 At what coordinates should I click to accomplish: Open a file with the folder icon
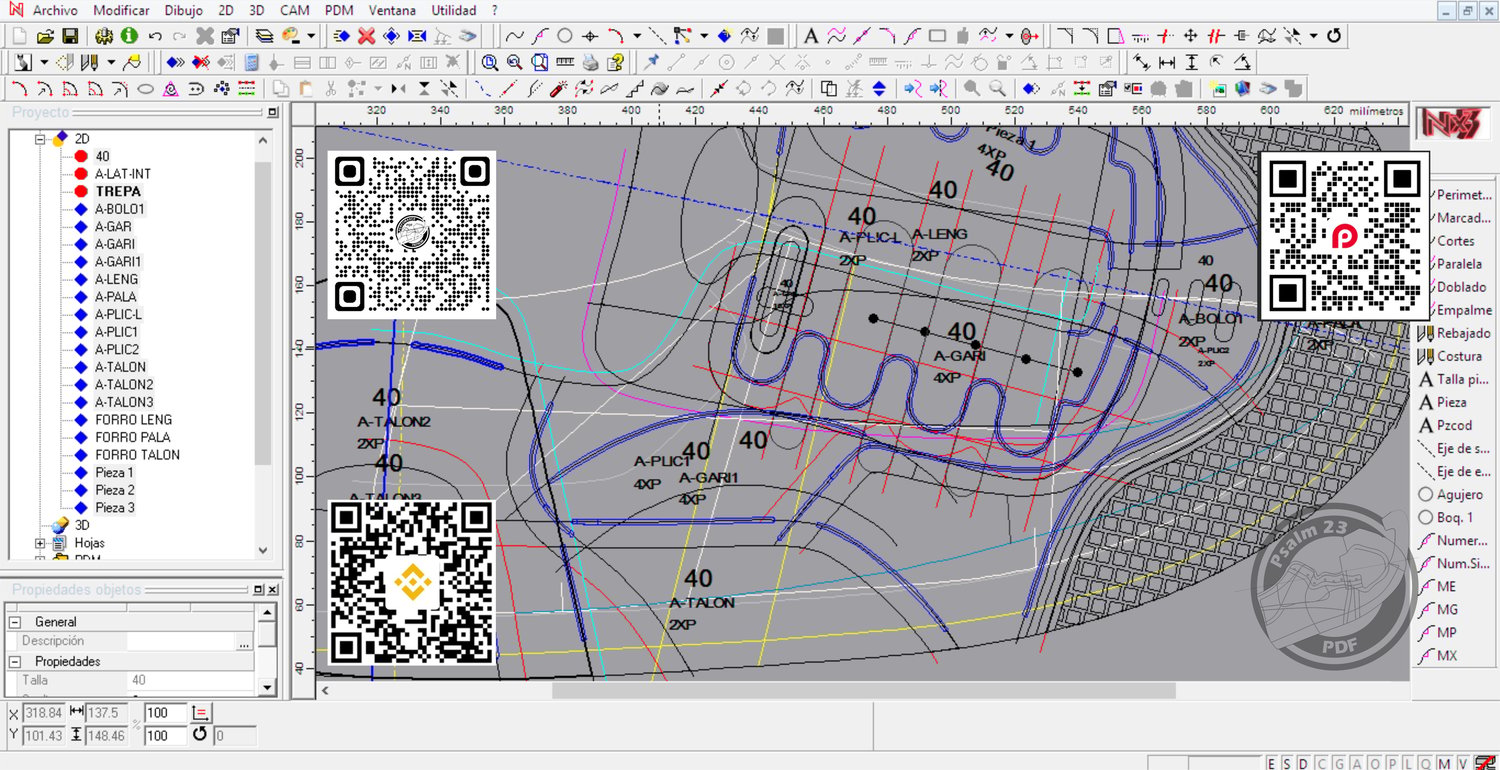[x=45, y=36]
